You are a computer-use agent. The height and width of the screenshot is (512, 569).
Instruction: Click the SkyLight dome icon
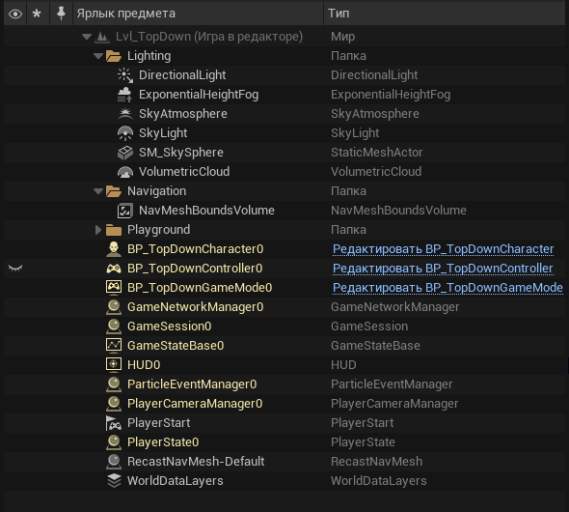pos(125,133)
